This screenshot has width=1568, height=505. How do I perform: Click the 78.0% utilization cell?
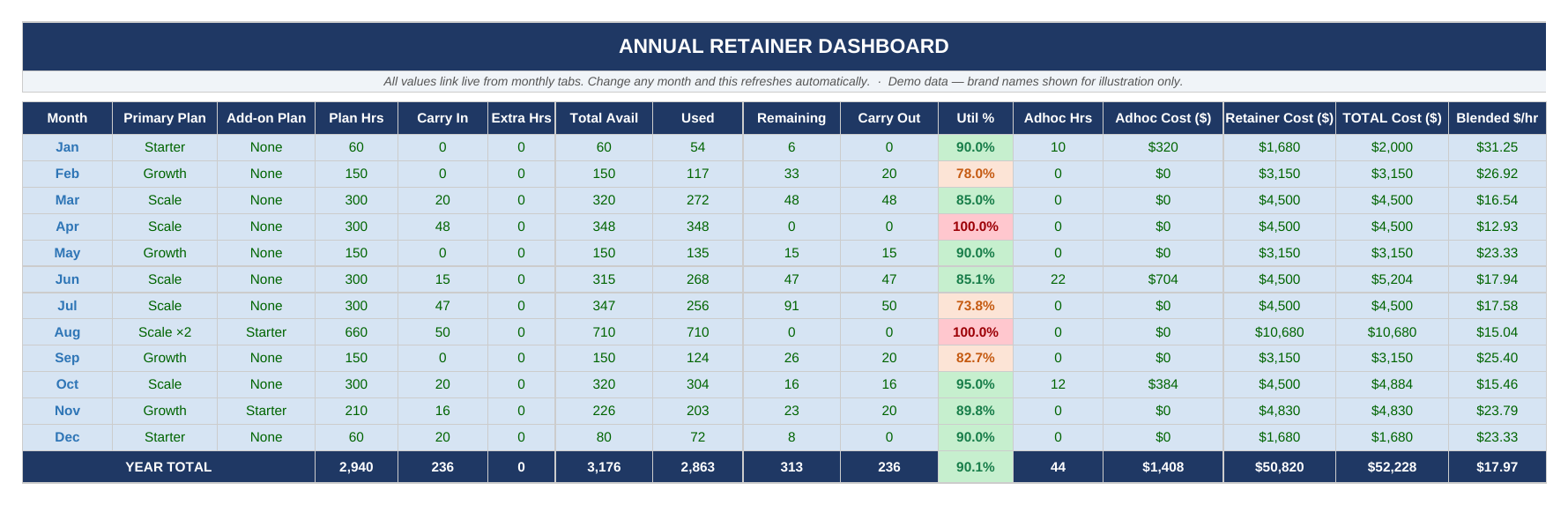(976, 174)
